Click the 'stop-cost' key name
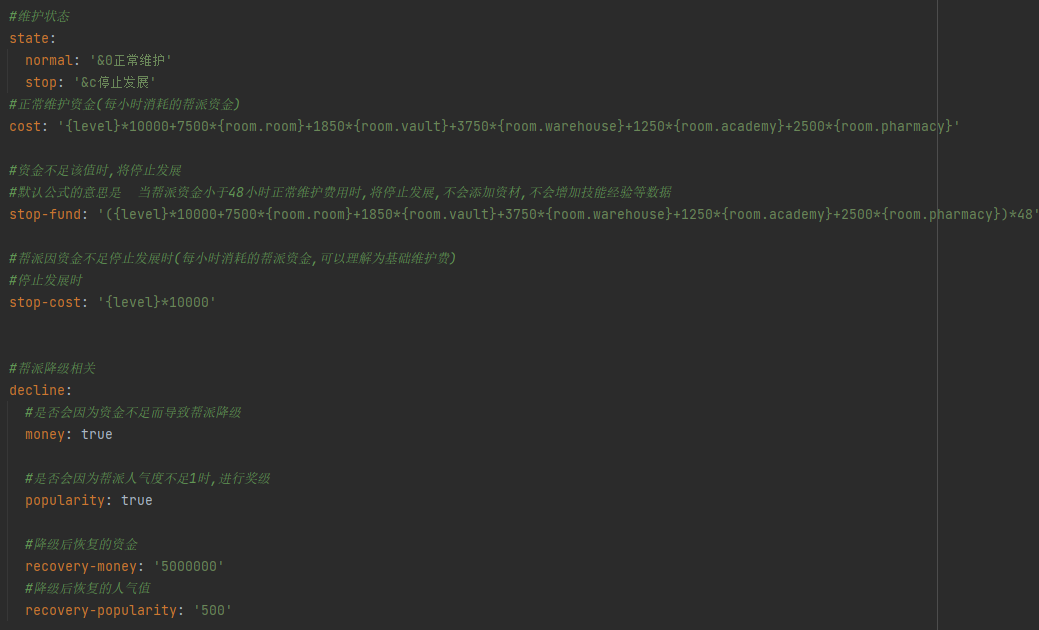 click(45, 302)
